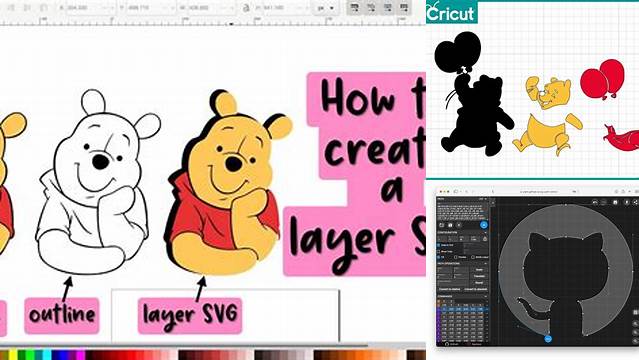Image resolution: width=639 pixels, height=360 pixels.
Task: Open the px units dropdown
Action: tap(326, 8)
